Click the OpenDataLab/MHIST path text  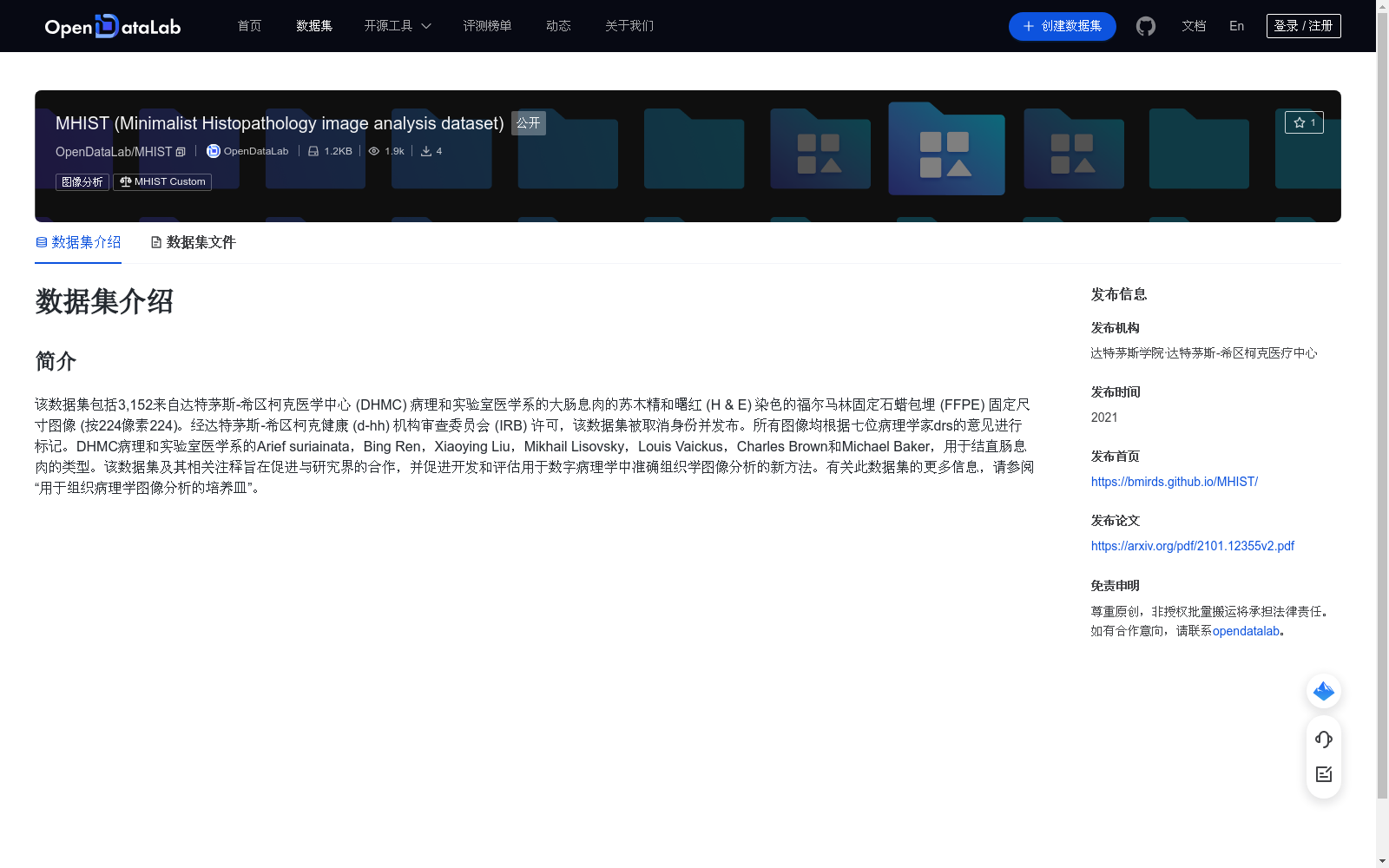(x=114, y=152)
